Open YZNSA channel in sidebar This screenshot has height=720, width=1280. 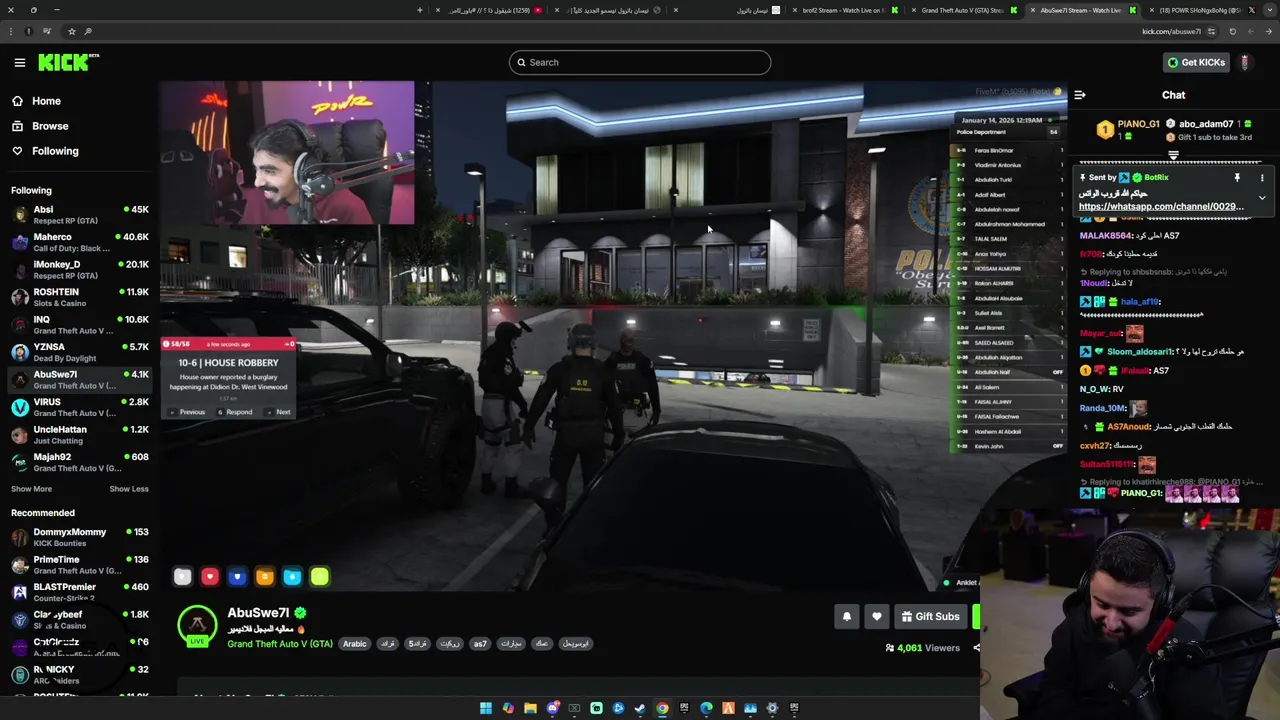tap(80, 352)
